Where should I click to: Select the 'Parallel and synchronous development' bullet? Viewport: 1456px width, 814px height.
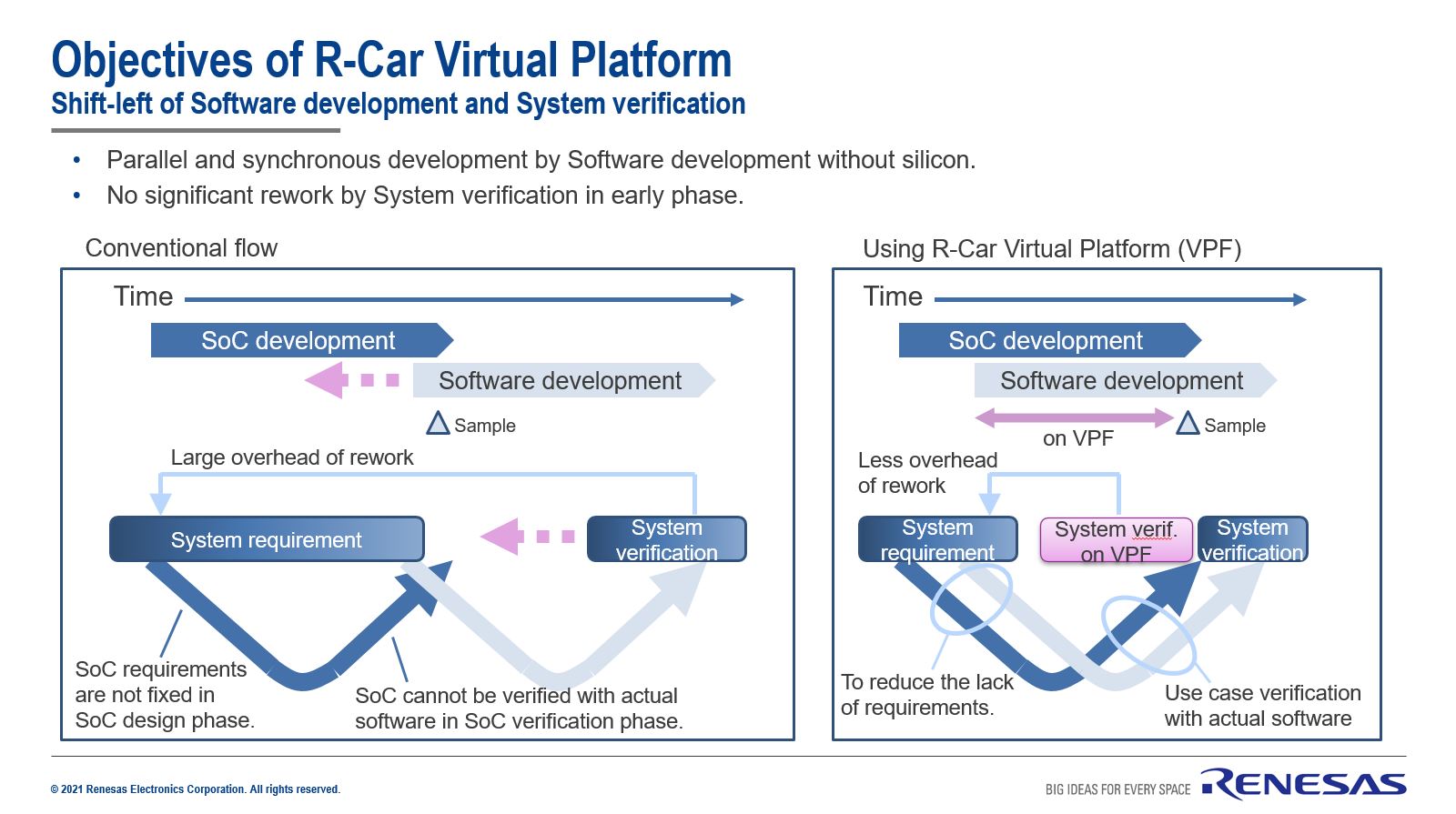pos(541,160)
